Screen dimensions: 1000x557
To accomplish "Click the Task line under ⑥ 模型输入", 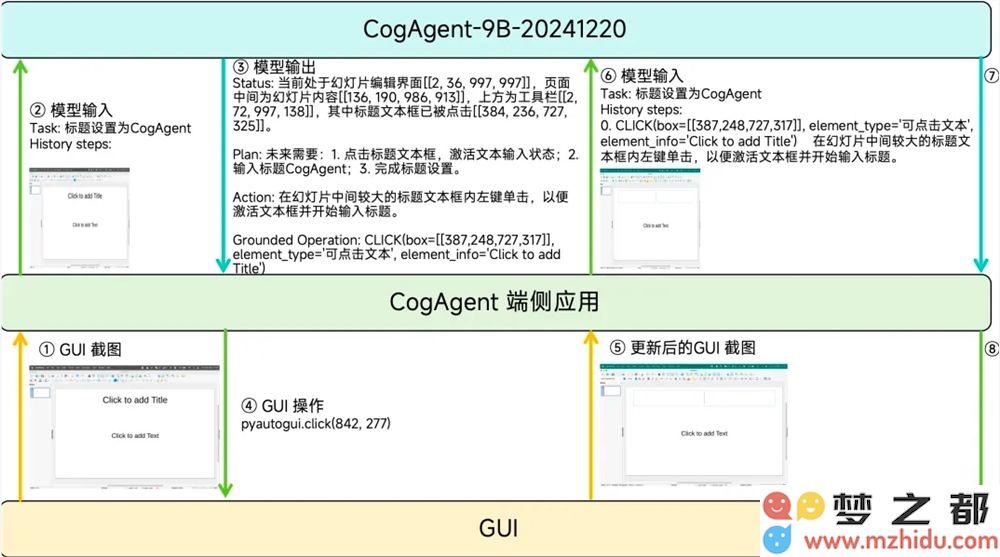I will 680,94.
